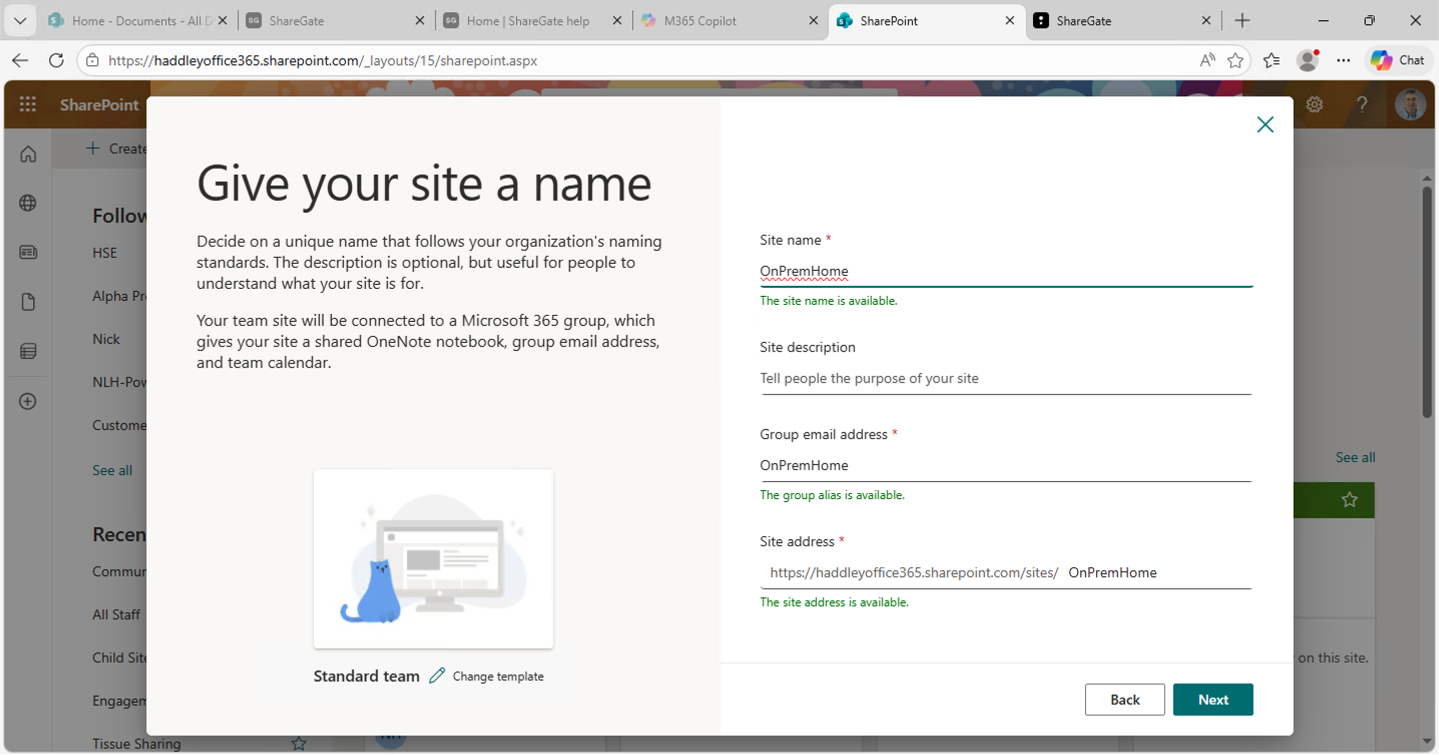Open HSE followed site
The width and height of the screenshot is (1439, 755).
105,253
